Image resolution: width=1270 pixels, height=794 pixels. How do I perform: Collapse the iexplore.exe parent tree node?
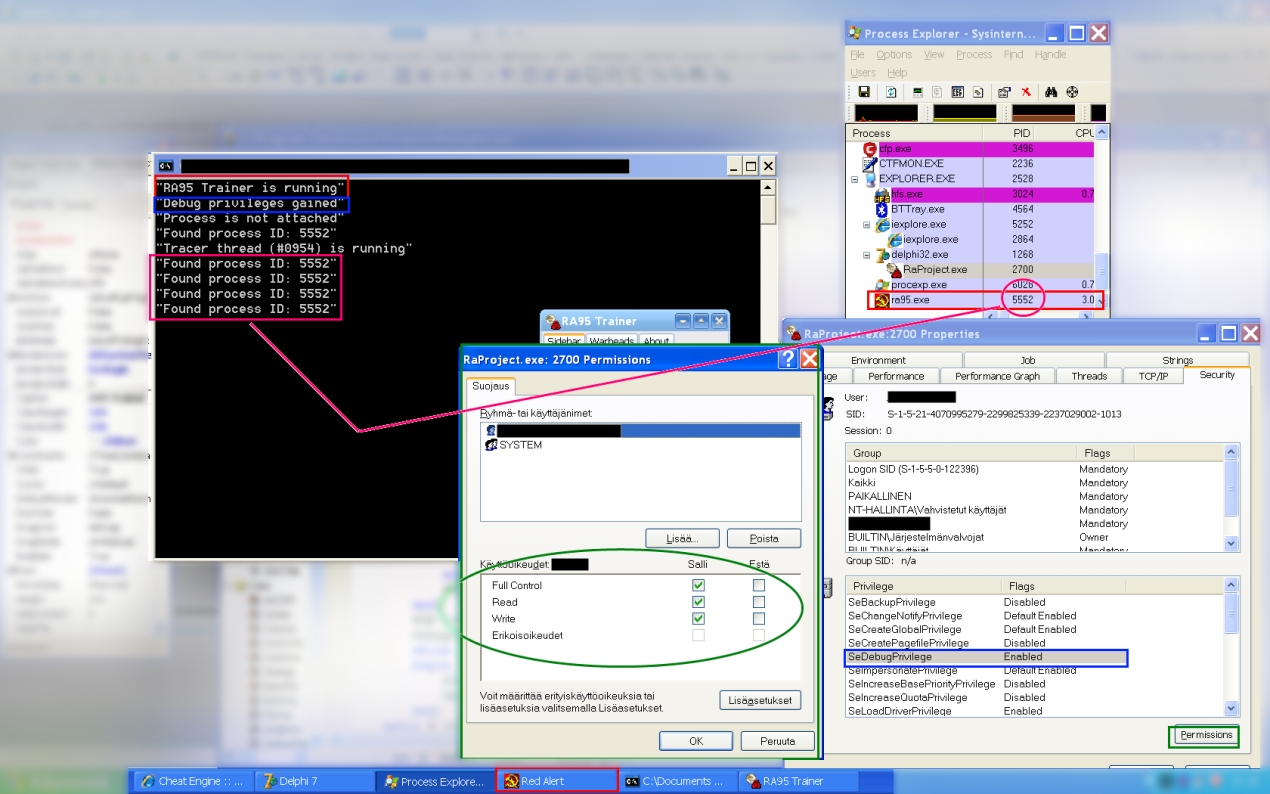[x=867, y=225]
